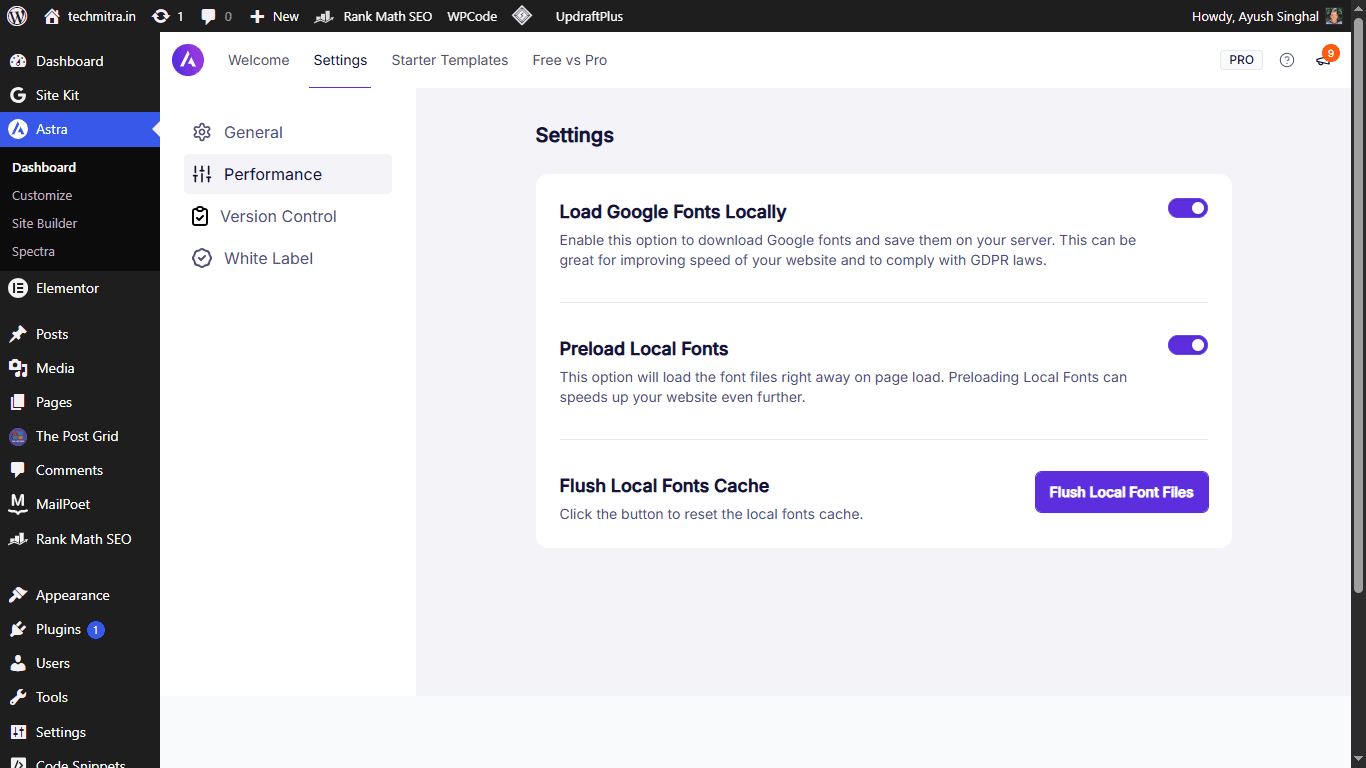
Task: Click the UpdraftPlus diamond icon in admin bar
Action: [x=522, y=15]
